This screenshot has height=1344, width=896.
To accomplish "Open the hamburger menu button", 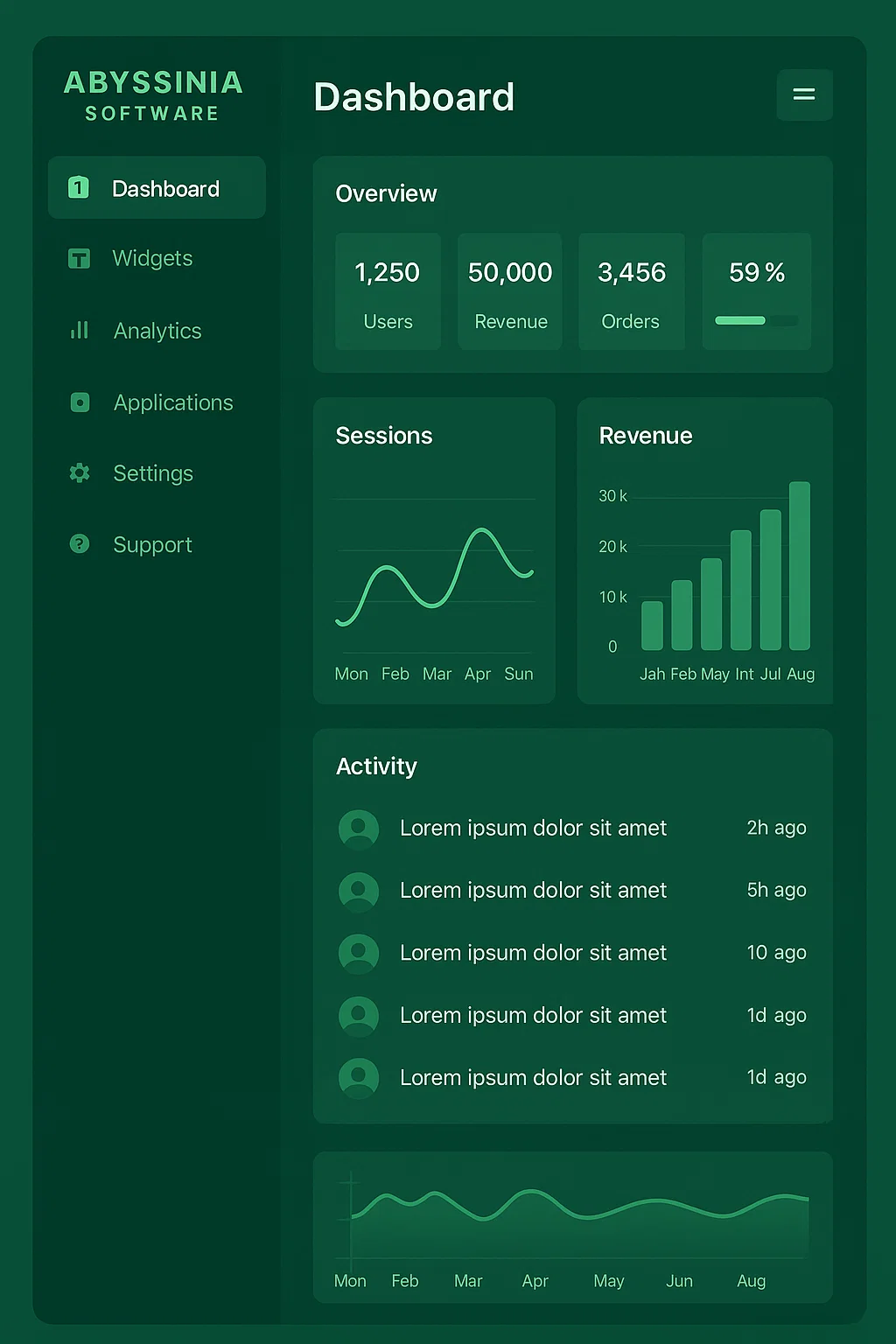I will 803,94.
